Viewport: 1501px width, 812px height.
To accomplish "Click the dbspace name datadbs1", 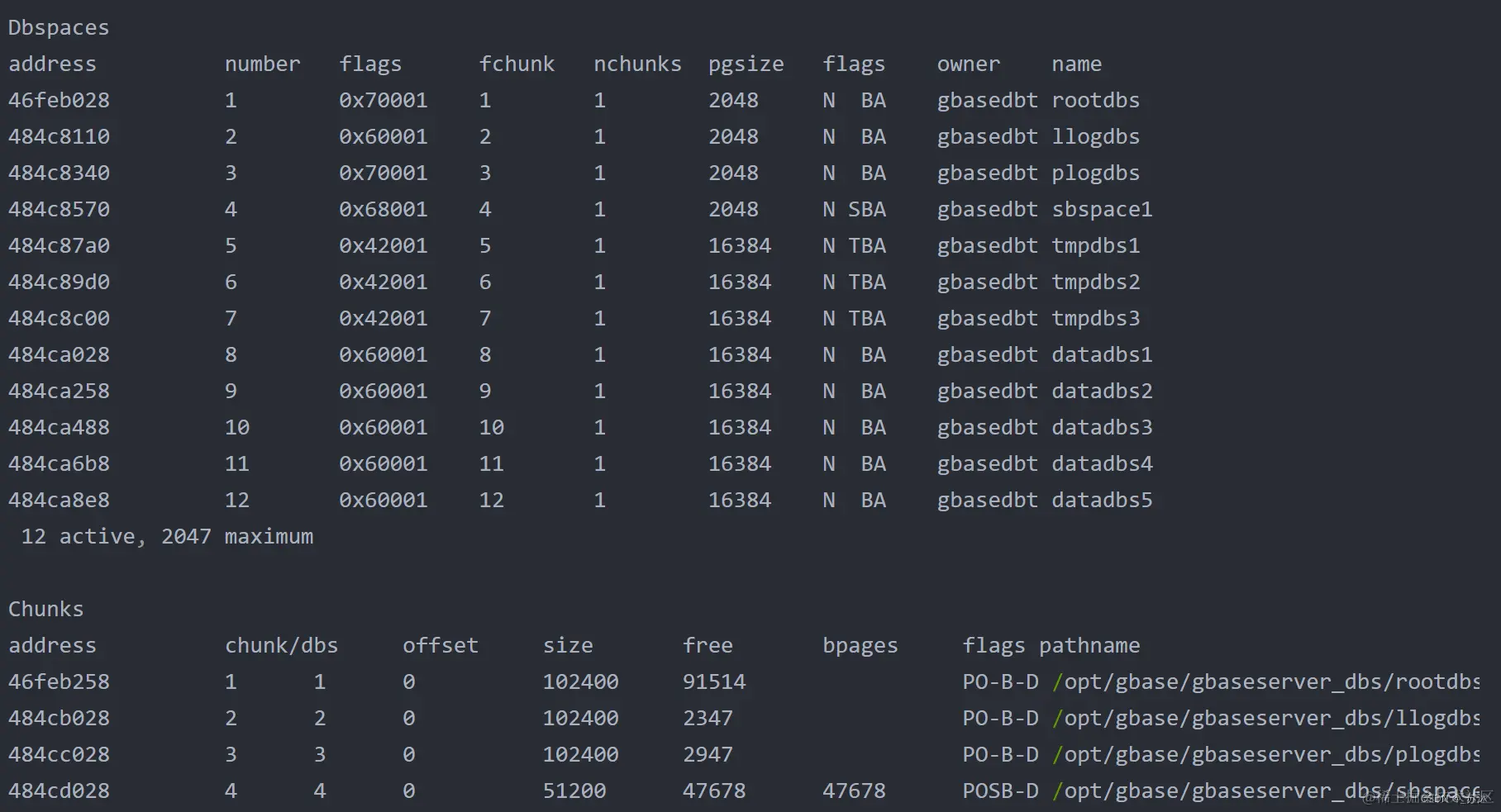I will pyautogui.click(x=1102, y=355).
